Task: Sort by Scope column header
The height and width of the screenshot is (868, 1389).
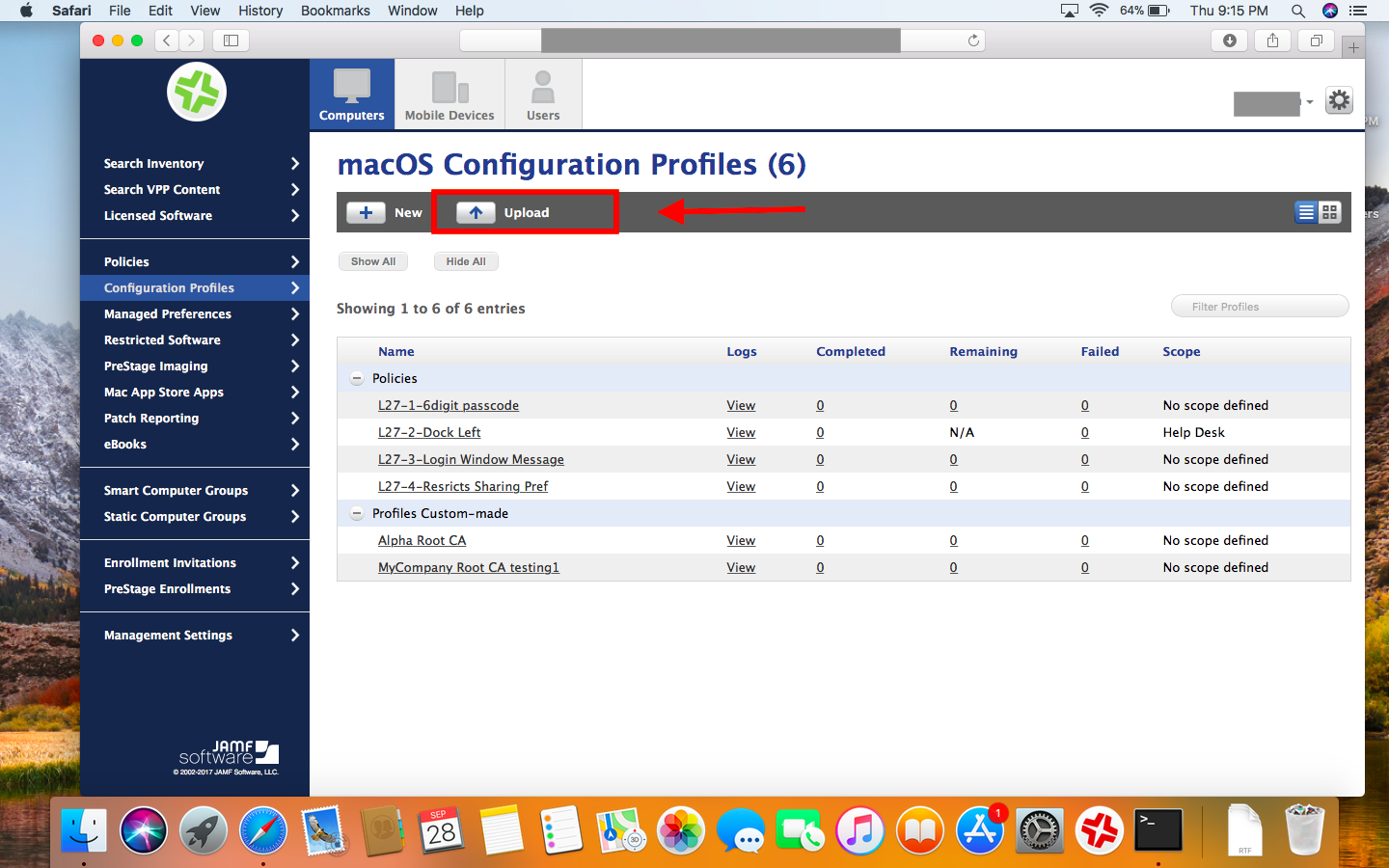Action: (1182, 352)
